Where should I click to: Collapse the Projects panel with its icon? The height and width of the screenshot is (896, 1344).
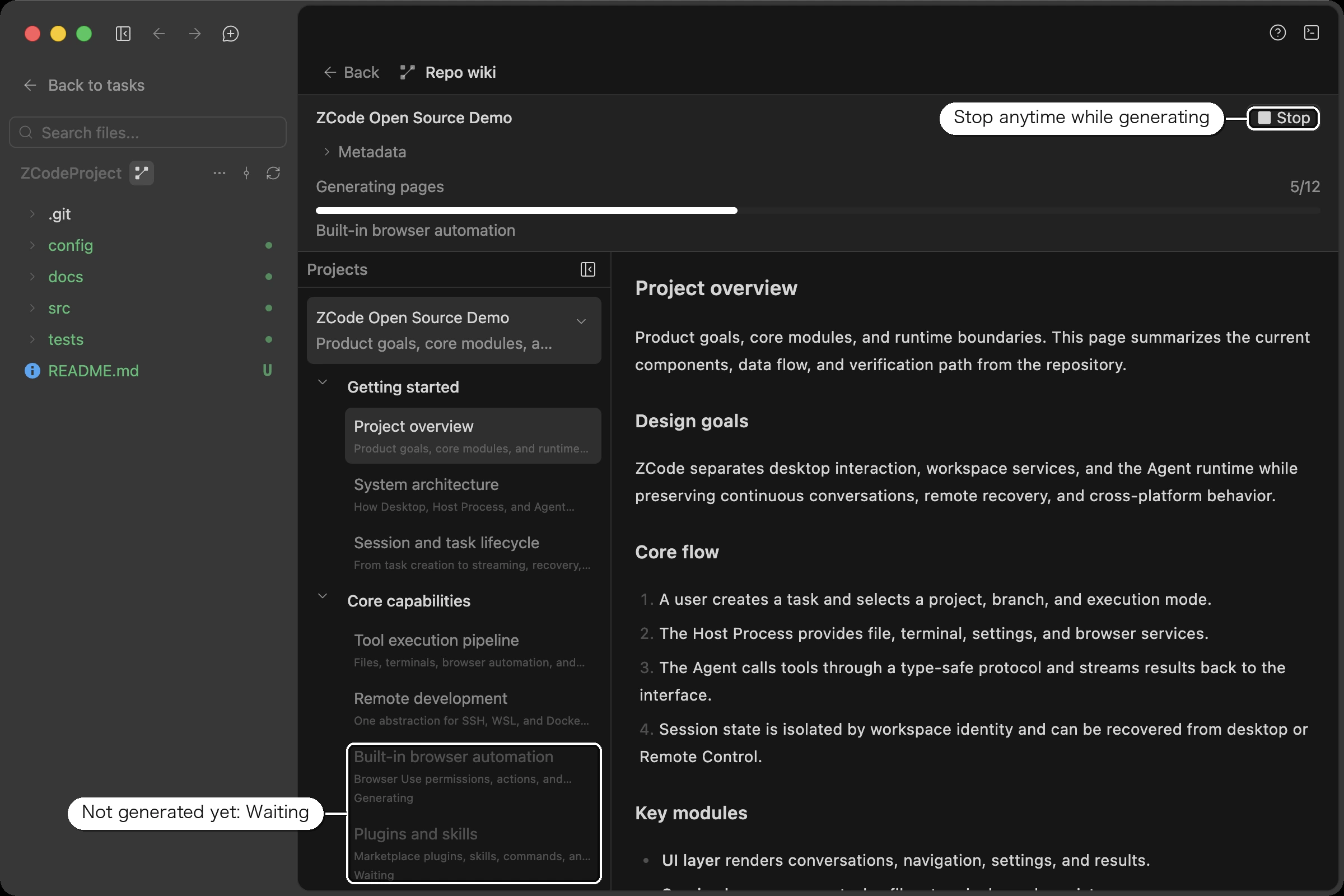pos(588,270)
